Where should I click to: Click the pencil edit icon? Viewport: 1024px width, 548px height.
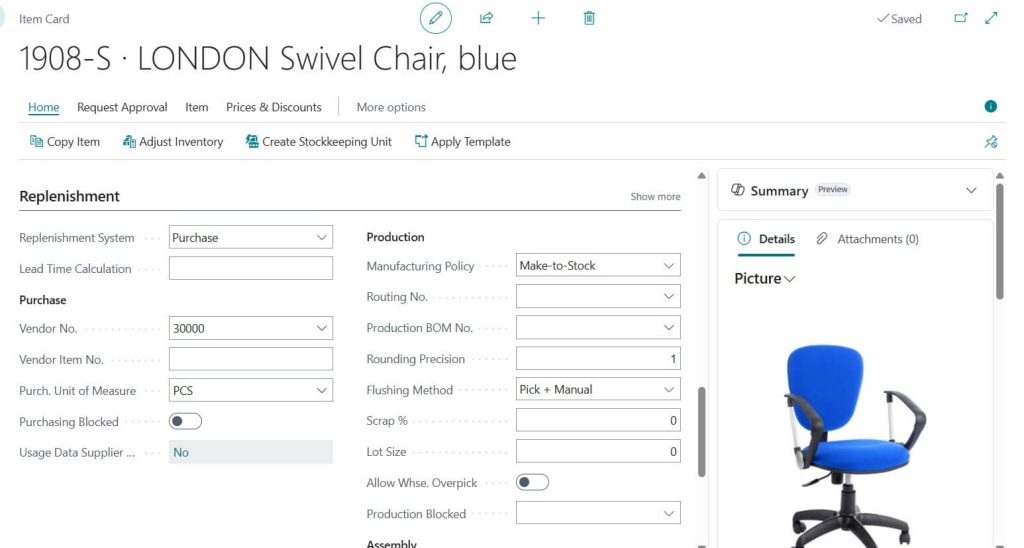(435, 18)
